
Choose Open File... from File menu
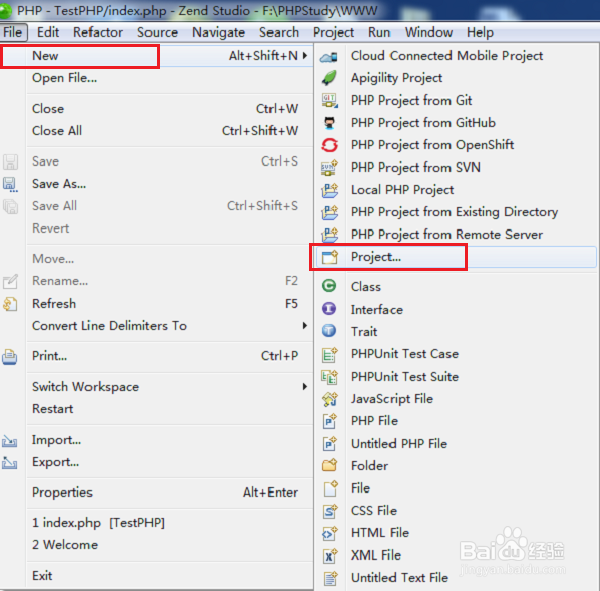[x=170, y=78]
